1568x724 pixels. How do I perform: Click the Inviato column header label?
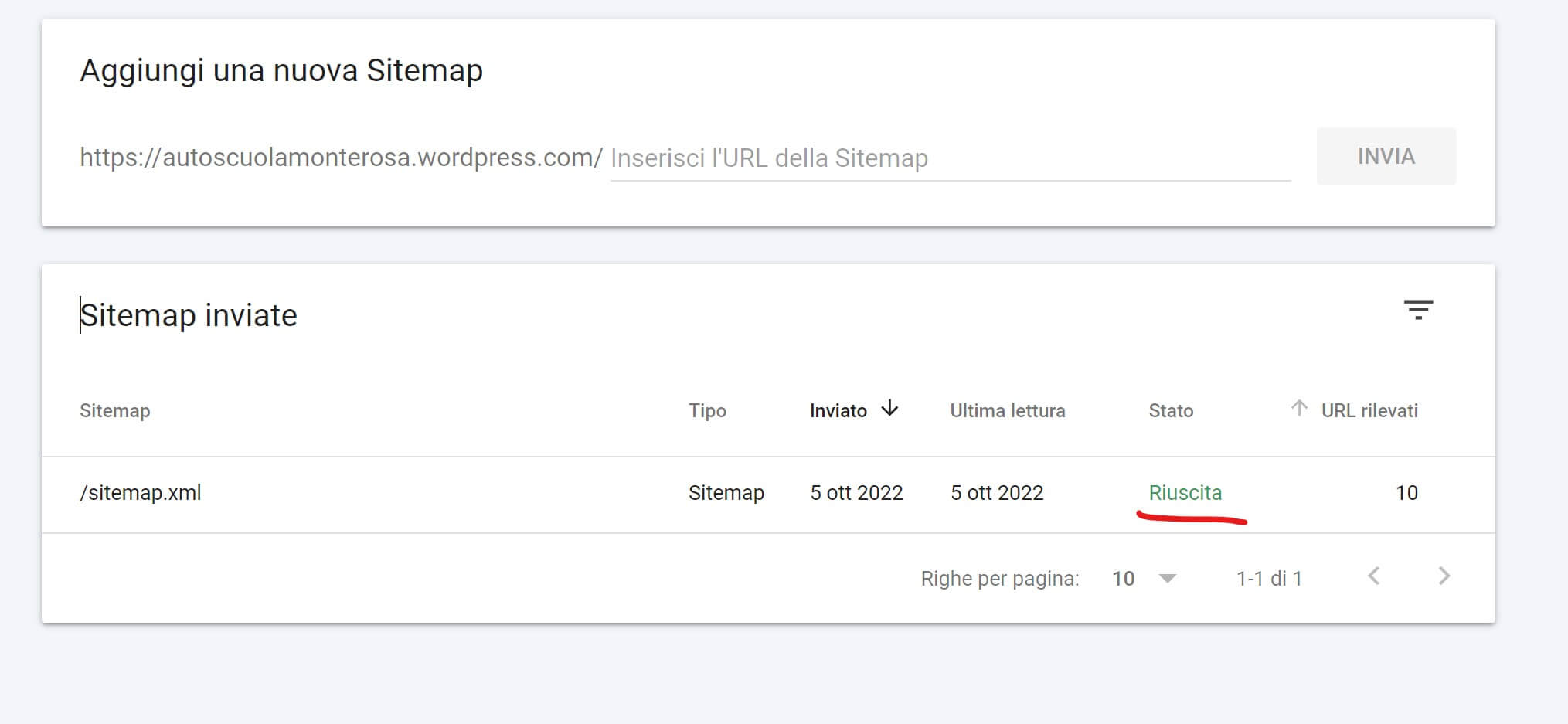(x=838, y=411)
